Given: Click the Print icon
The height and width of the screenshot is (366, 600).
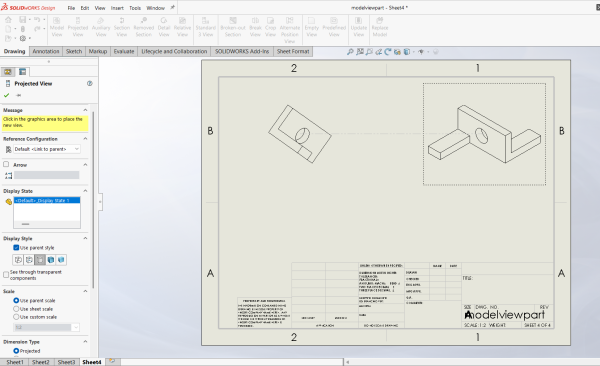Looking at the screenshot, I should tap(23, 29).
